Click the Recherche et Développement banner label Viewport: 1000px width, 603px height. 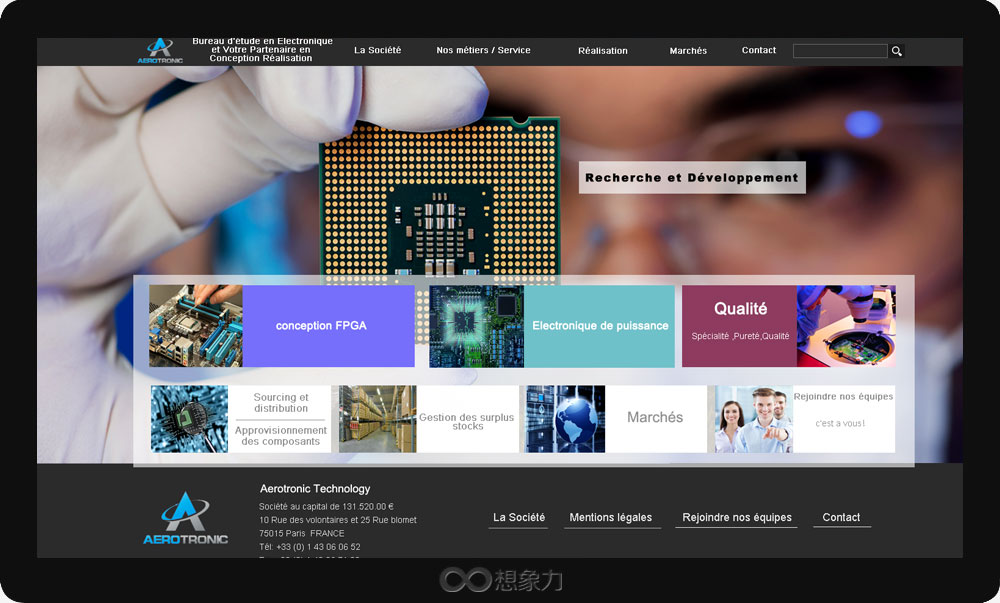click(x=692, y=178)
